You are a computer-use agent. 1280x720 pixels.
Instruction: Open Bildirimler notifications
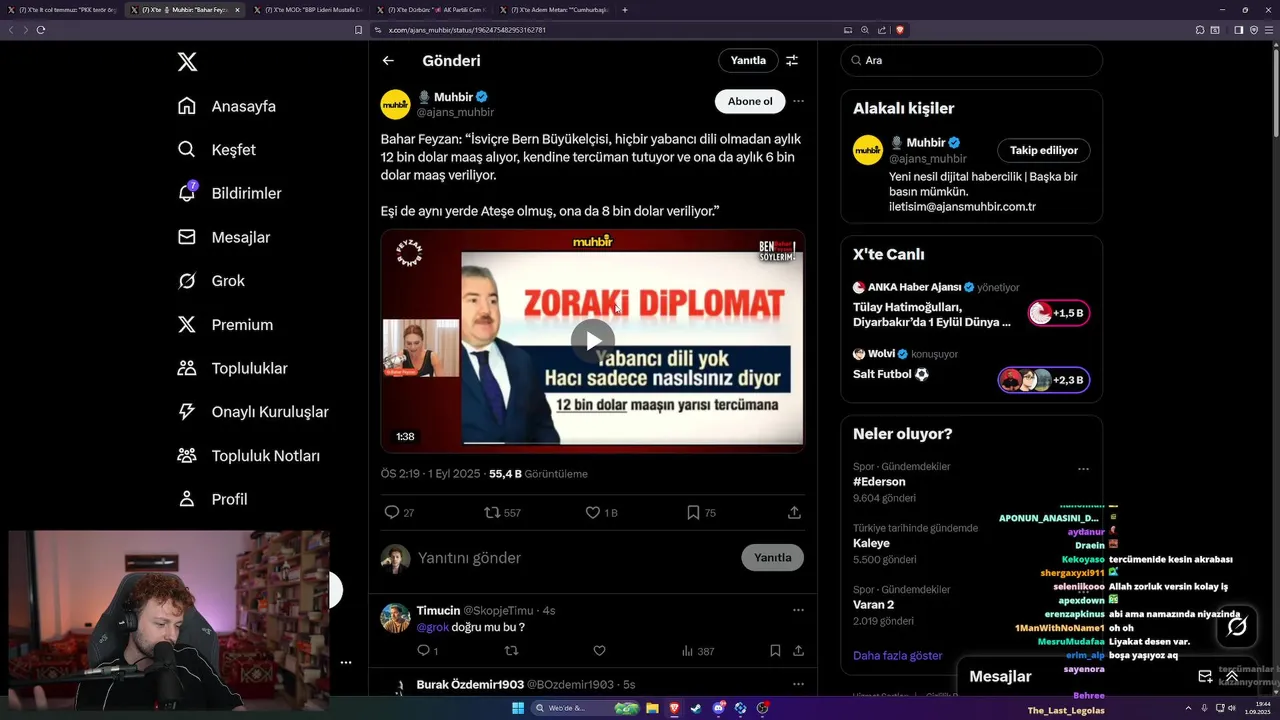229,193
